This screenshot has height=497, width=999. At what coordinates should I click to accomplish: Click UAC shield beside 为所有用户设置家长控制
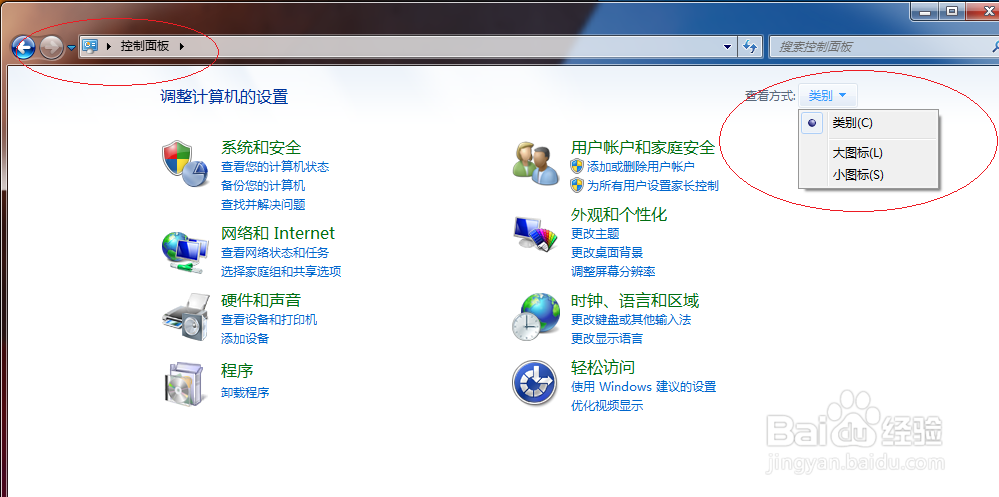[577, 185]
